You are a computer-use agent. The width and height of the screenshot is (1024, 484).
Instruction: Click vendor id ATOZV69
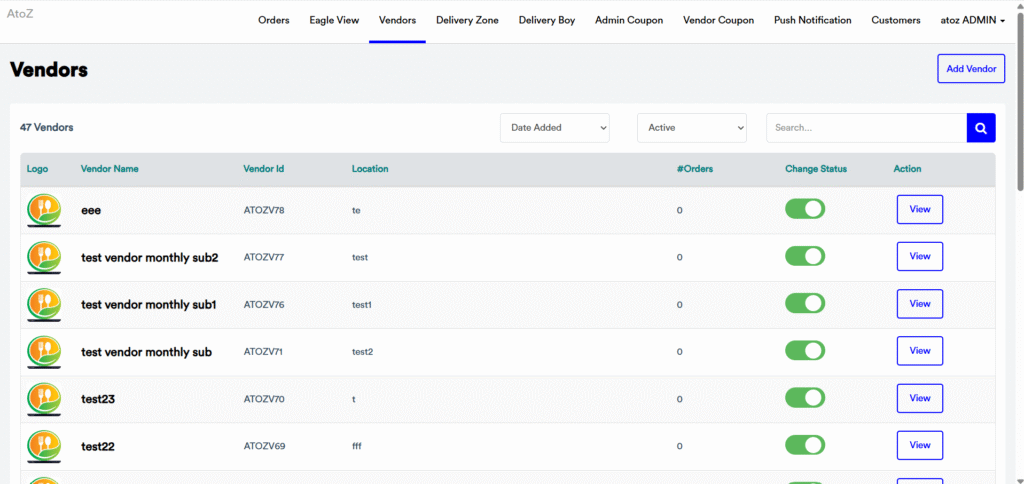264,446
